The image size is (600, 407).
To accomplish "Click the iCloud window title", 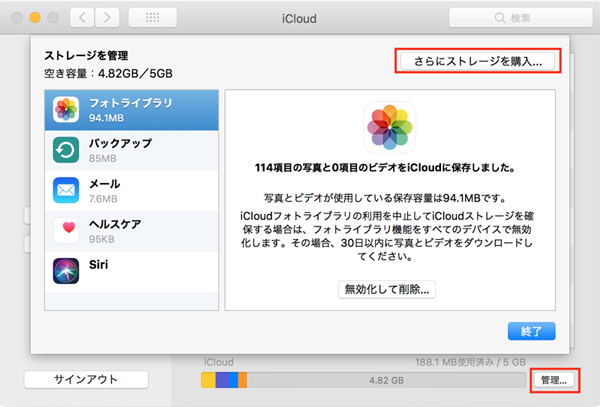I will pos(299,18).
